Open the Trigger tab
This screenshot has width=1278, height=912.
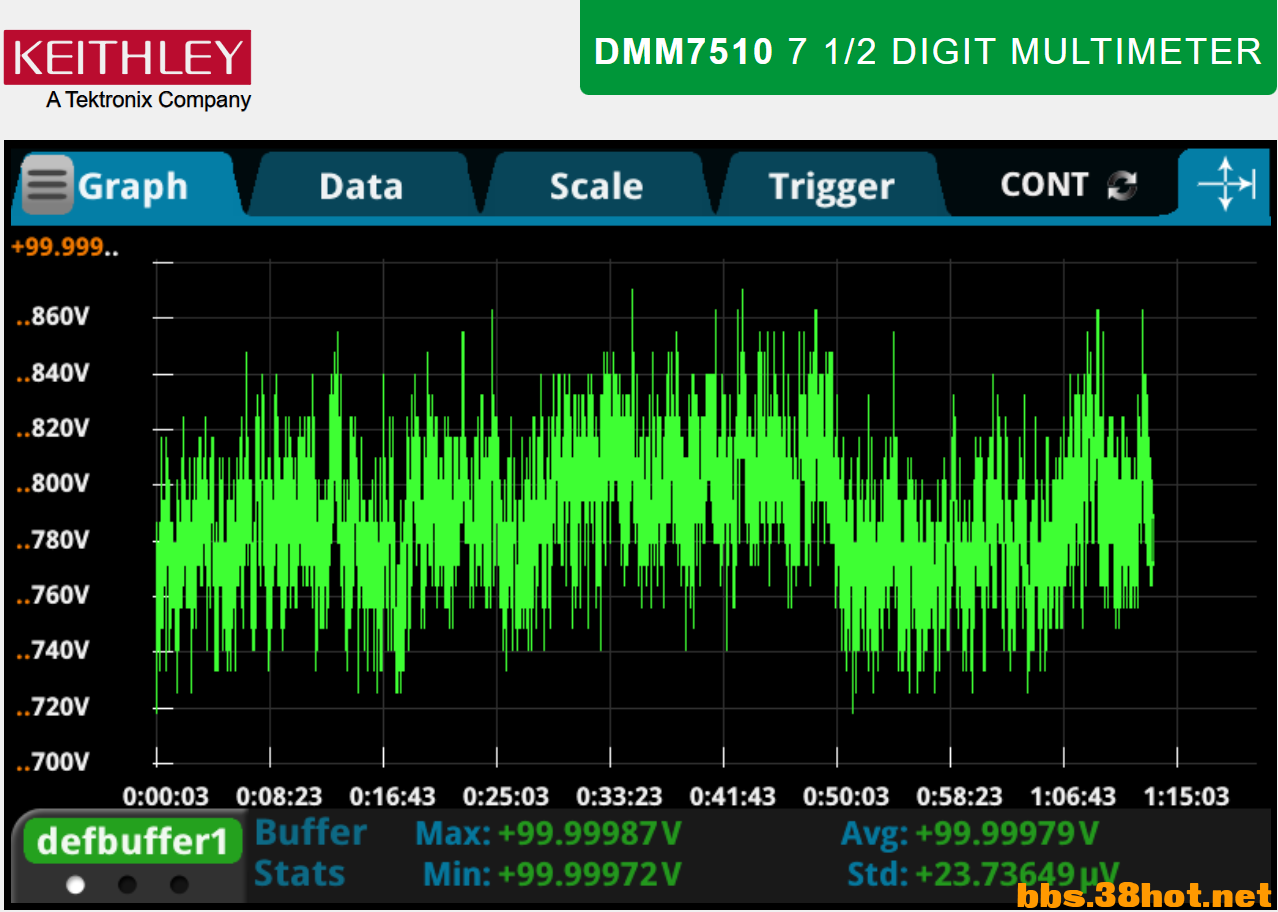831,186
